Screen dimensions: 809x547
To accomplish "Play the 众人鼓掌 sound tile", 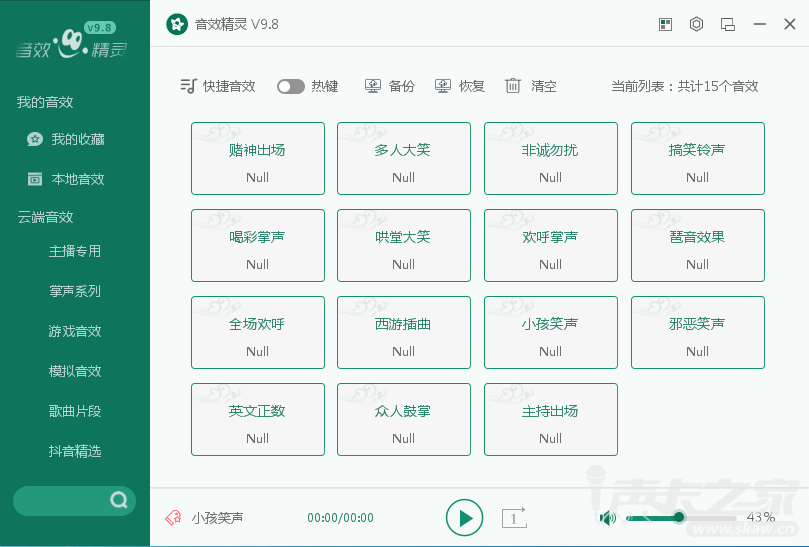I will [x=404, y=420].
